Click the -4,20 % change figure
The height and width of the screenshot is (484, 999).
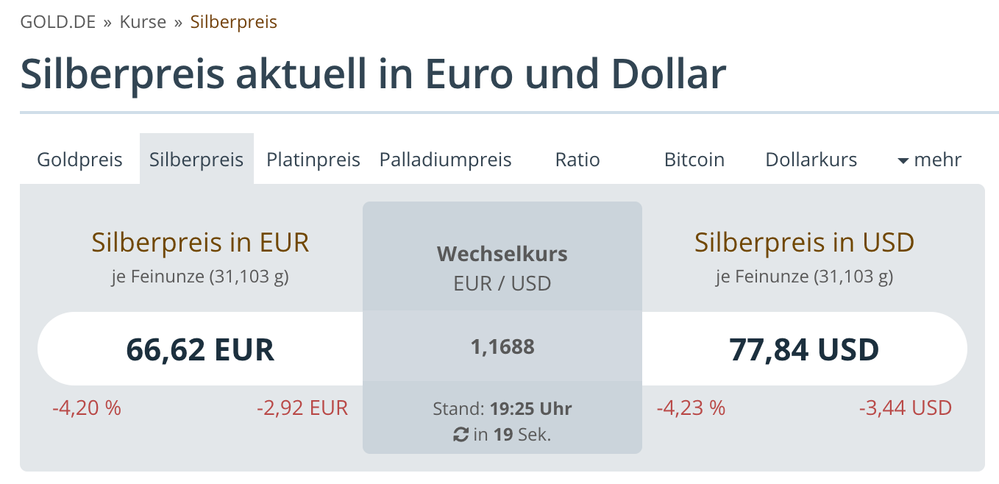coord(87,408)
